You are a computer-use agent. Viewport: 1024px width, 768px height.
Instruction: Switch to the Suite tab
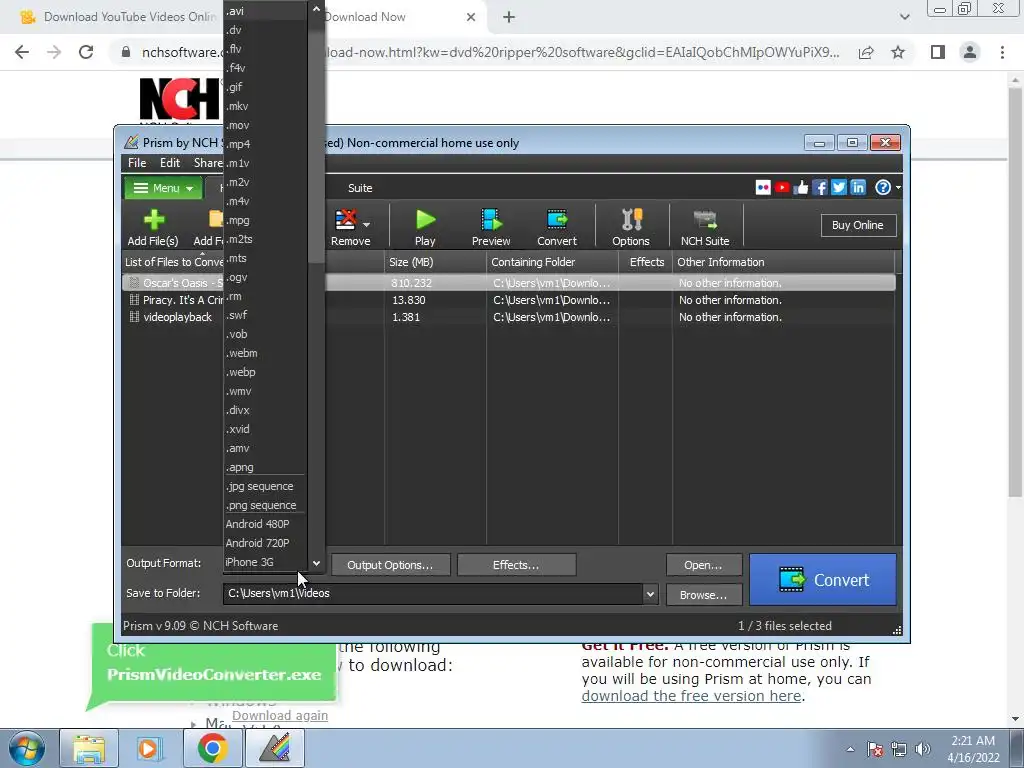coord(360,188)
